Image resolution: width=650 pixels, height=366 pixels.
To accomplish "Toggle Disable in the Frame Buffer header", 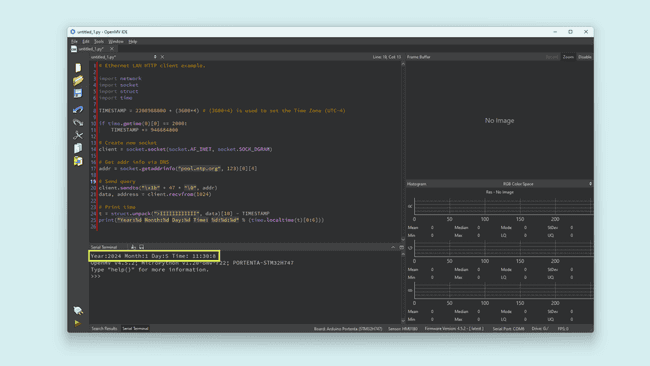I will coord(585,57).
